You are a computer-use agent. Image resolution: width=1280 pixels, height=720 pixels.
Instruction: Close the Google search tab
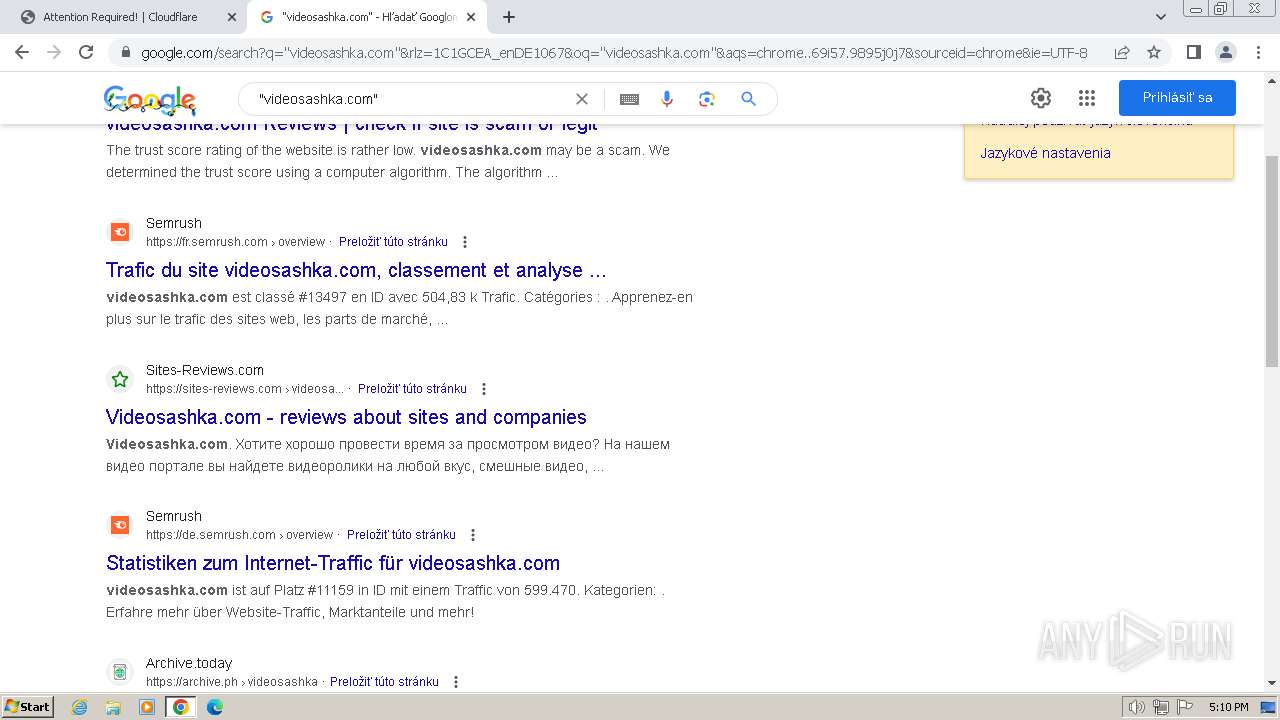pos(471,17)
